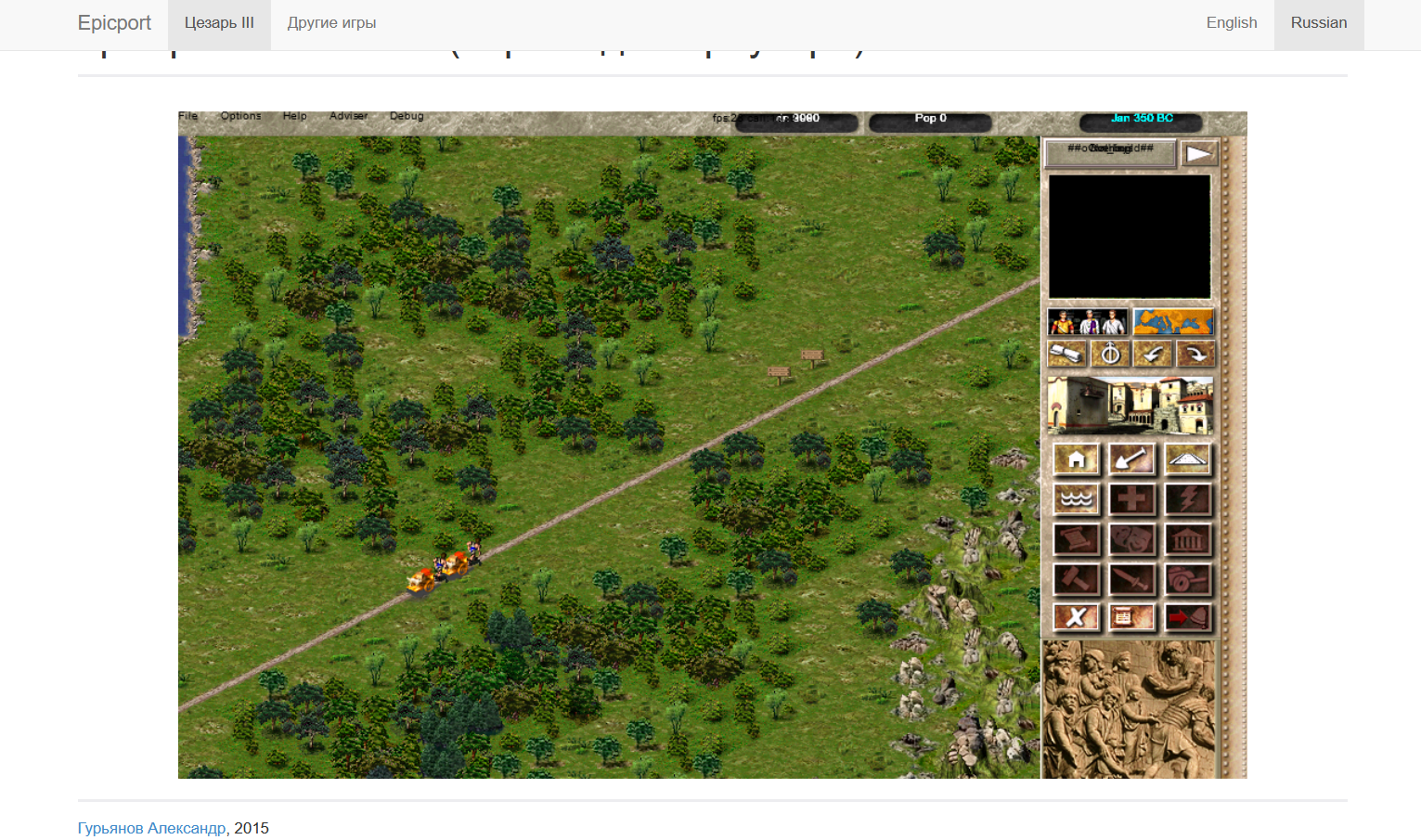Open the Гурьянов Александр author link
Screen dimensions: 1421x840
[x=151, y=828]
